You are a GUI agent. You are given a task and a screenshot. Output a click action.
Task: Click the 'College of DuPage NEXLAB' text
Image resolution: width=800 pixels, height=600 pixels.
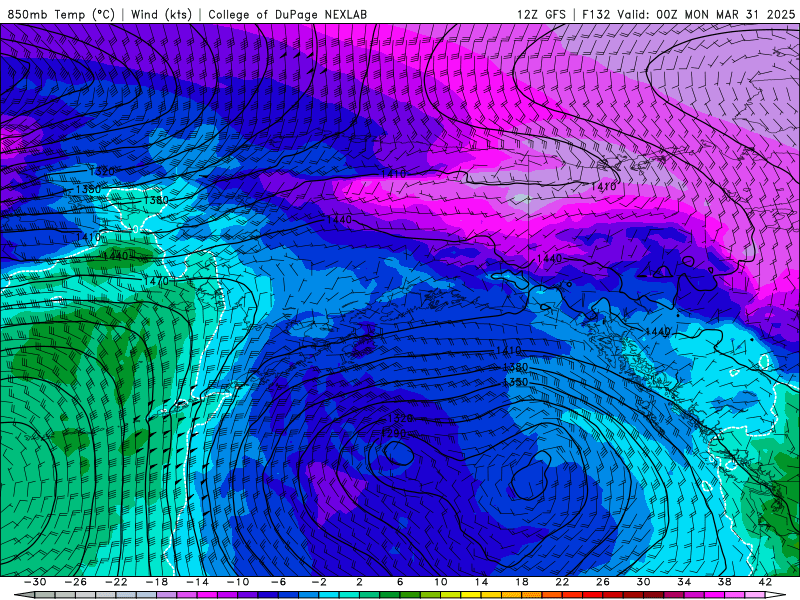pos(287,14)
